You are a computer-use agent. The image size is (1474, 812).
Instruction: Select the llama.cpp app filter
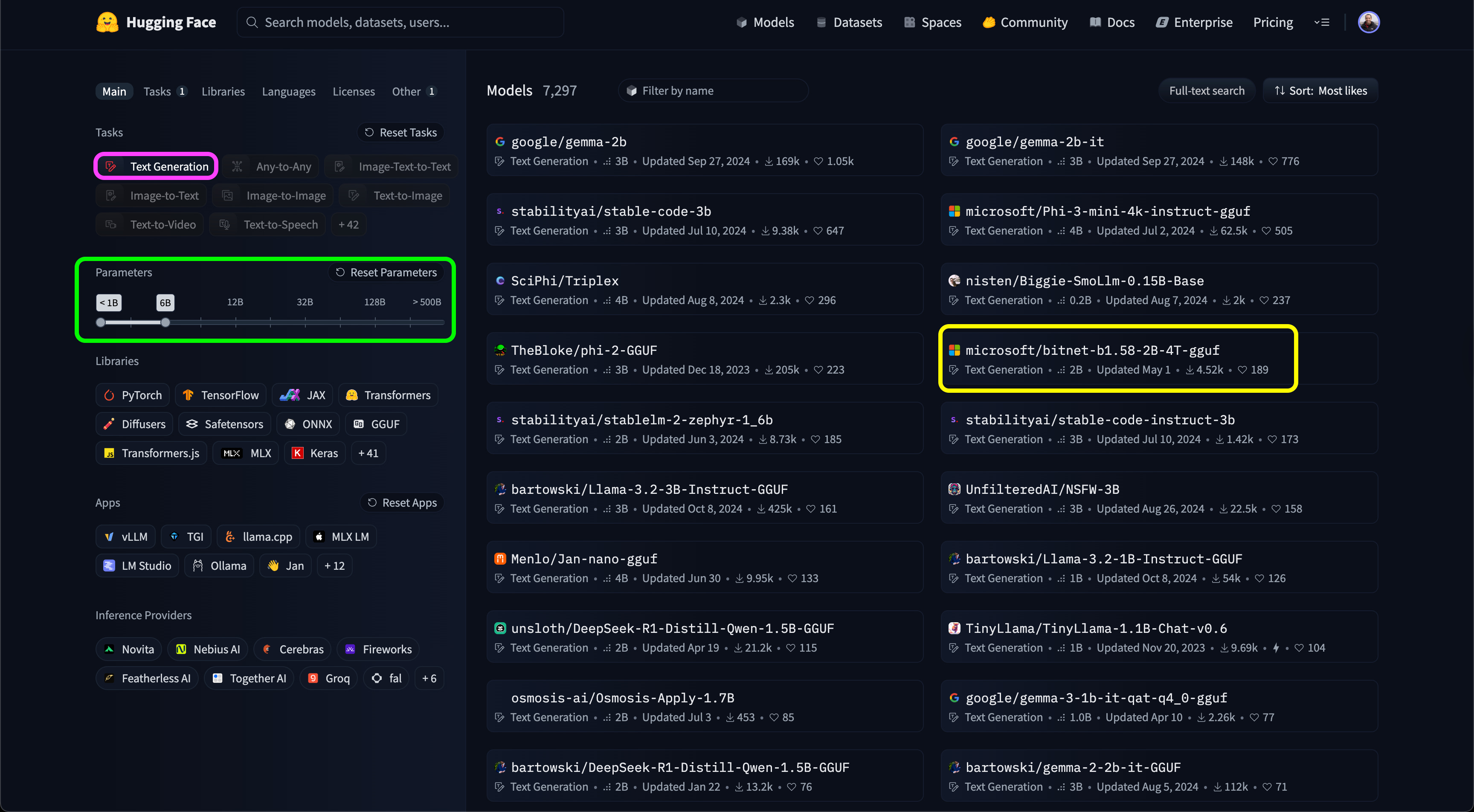[x=258, y=537]
